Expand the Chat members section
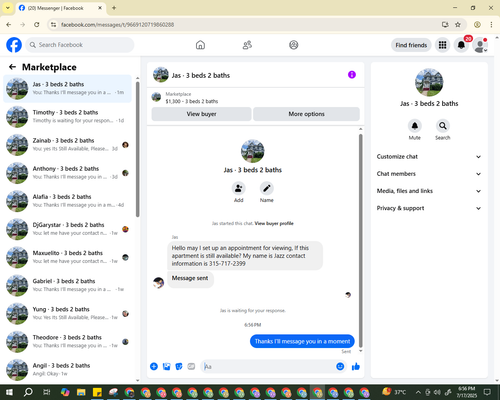The height and width of the screenshot is (400, 500). click(x=429, y=174)
